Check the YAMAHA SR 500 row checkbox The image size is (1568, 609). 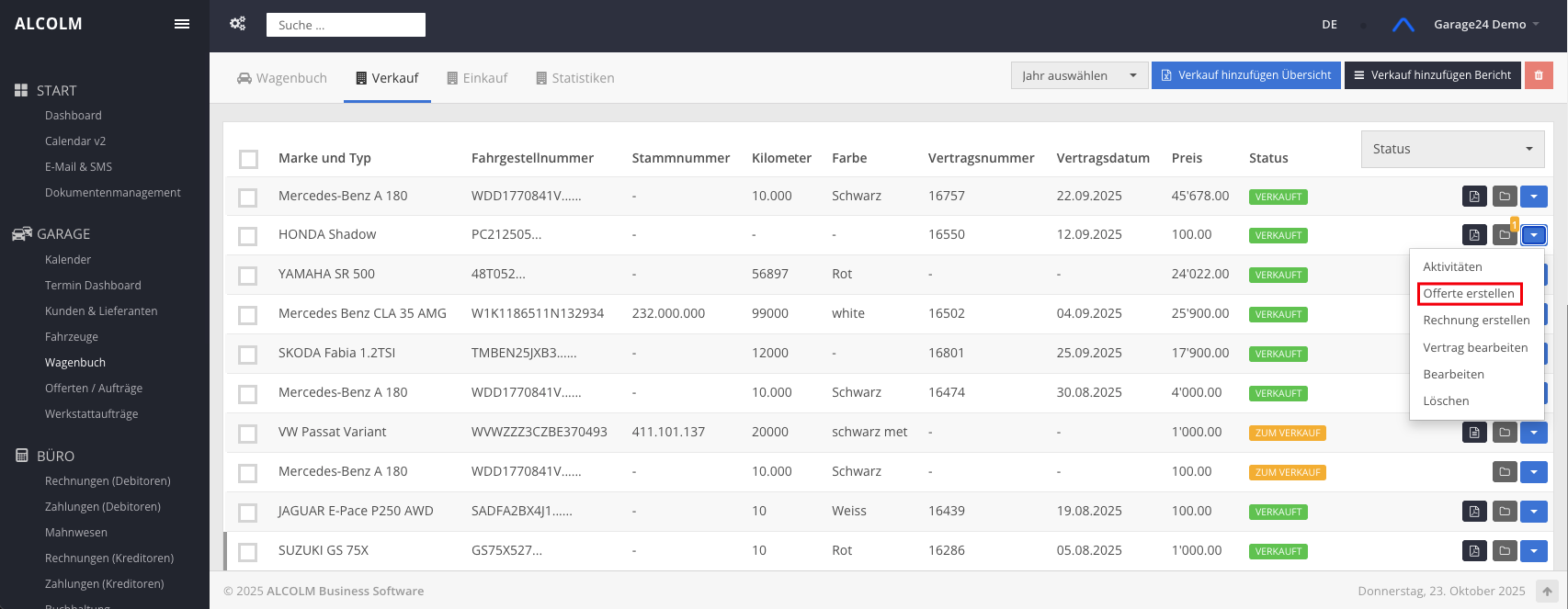click(248, 276)
